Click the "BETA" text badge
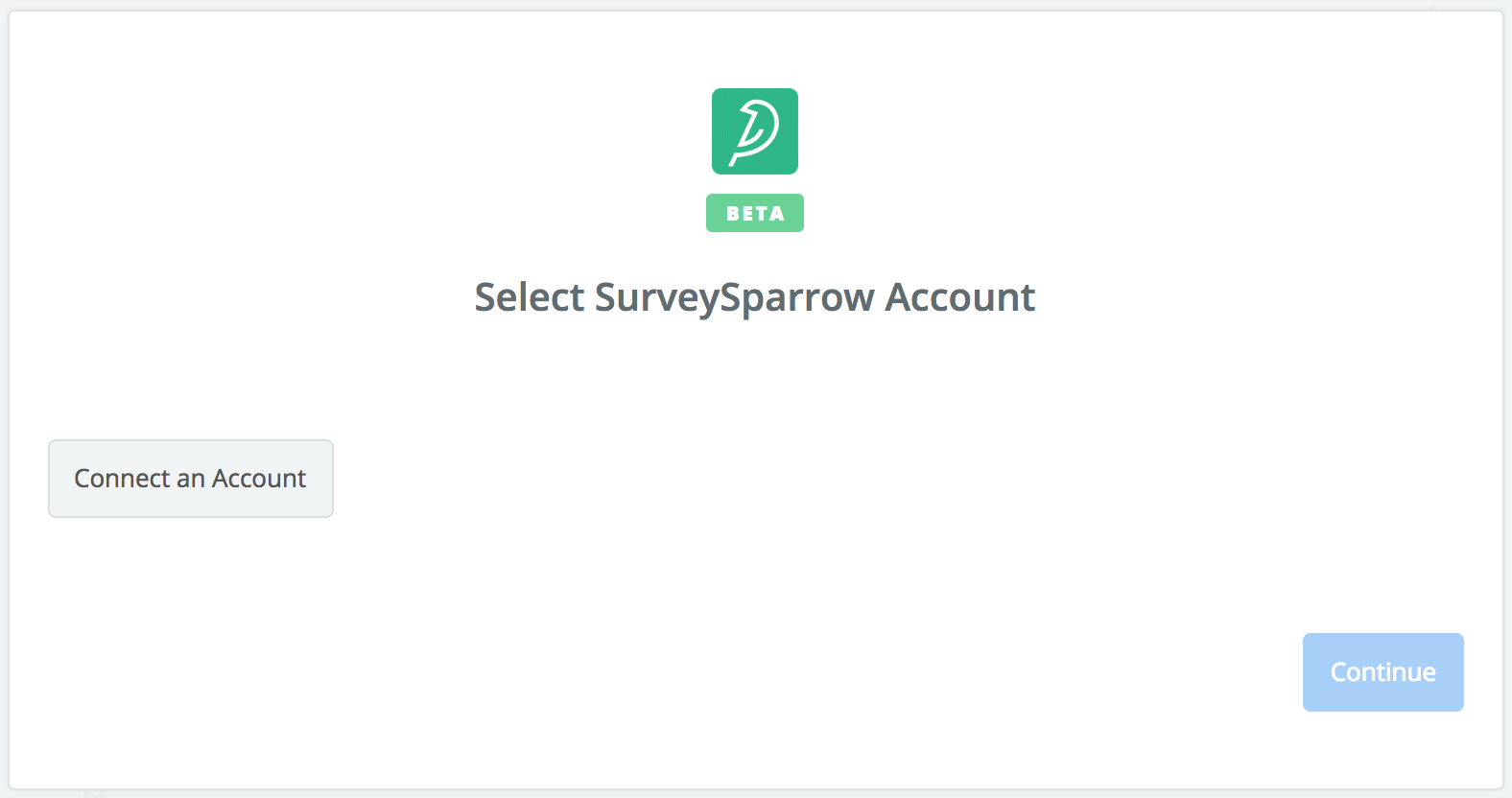This screenshot has height=798, width=1512. click(x=755, y=213)
